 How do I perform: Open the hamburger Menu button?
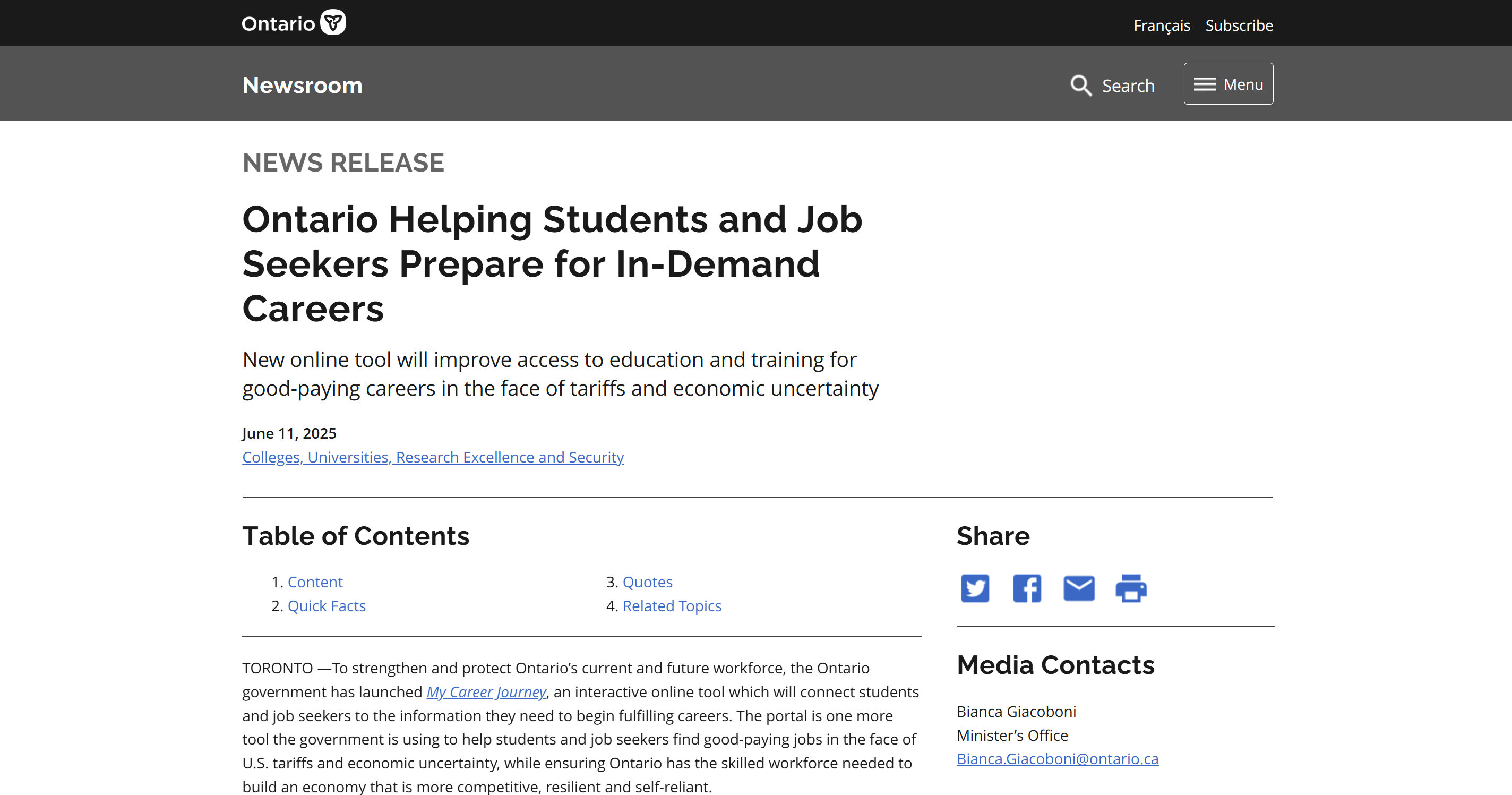coord(1228,84)
